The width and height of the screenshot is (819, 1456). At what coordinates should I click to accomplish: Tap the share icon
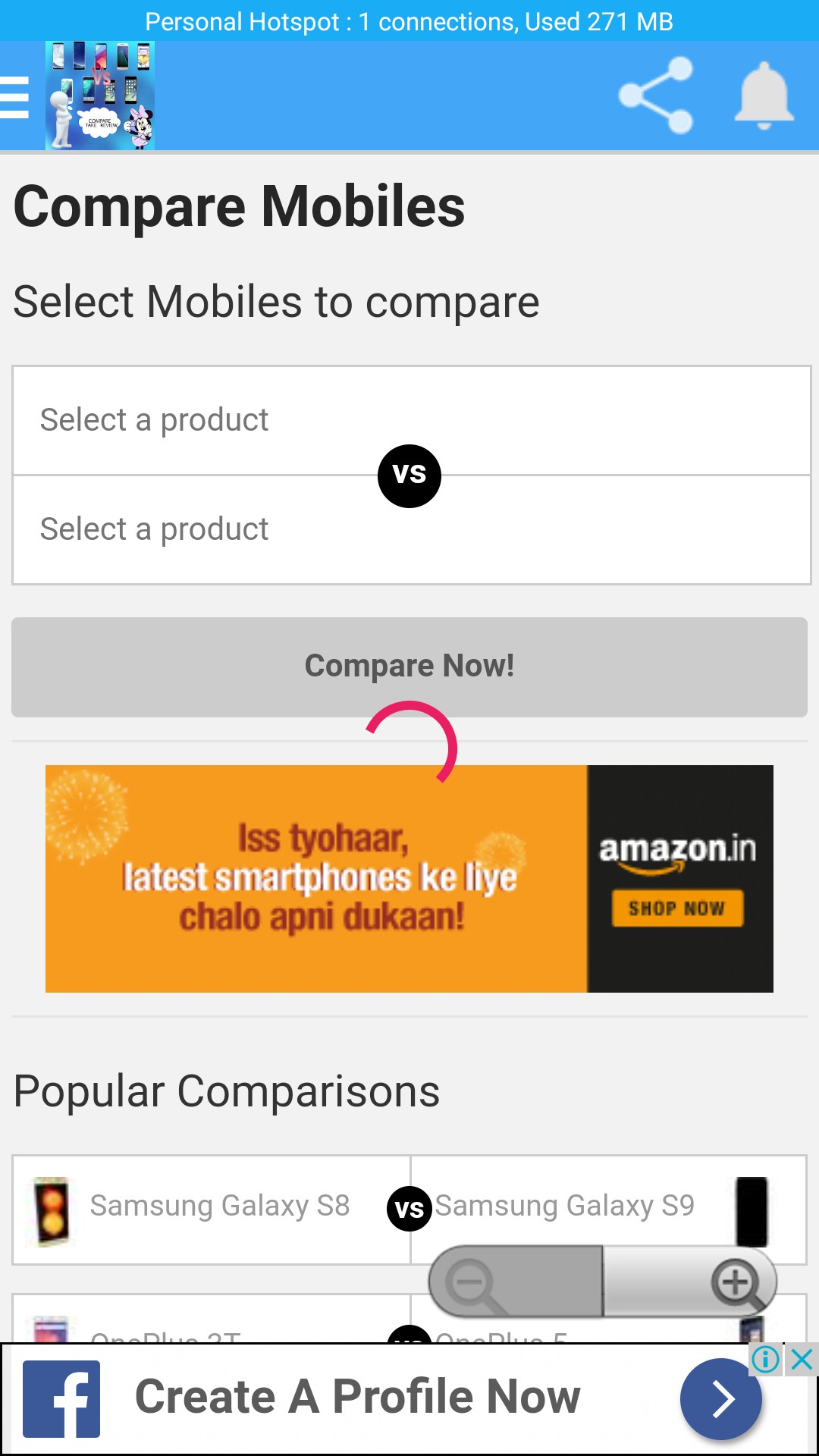[656, 96]
